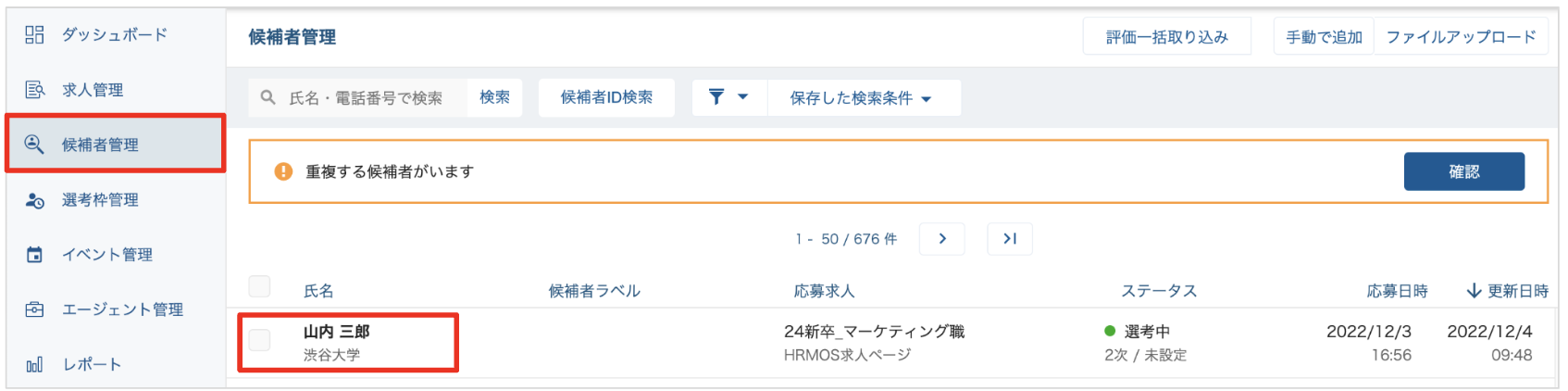Click the 氏名・電話番号で検索 search field
This screenshot has height=391, width=1568.
(x=366, y=98)
